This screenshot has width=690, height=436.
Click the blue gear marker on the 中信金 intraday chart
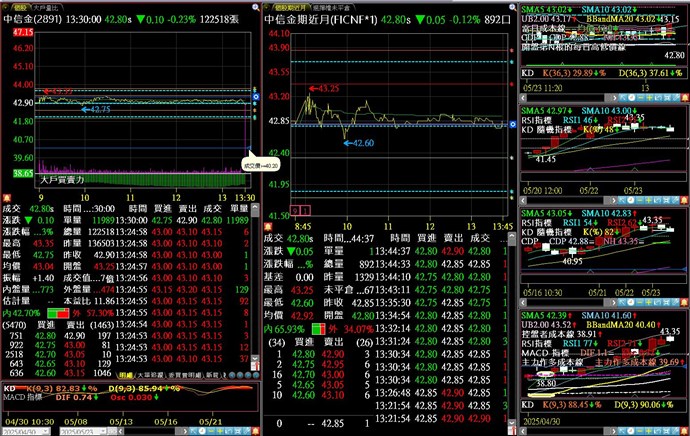pyautogui.click(x=256, y=97)
